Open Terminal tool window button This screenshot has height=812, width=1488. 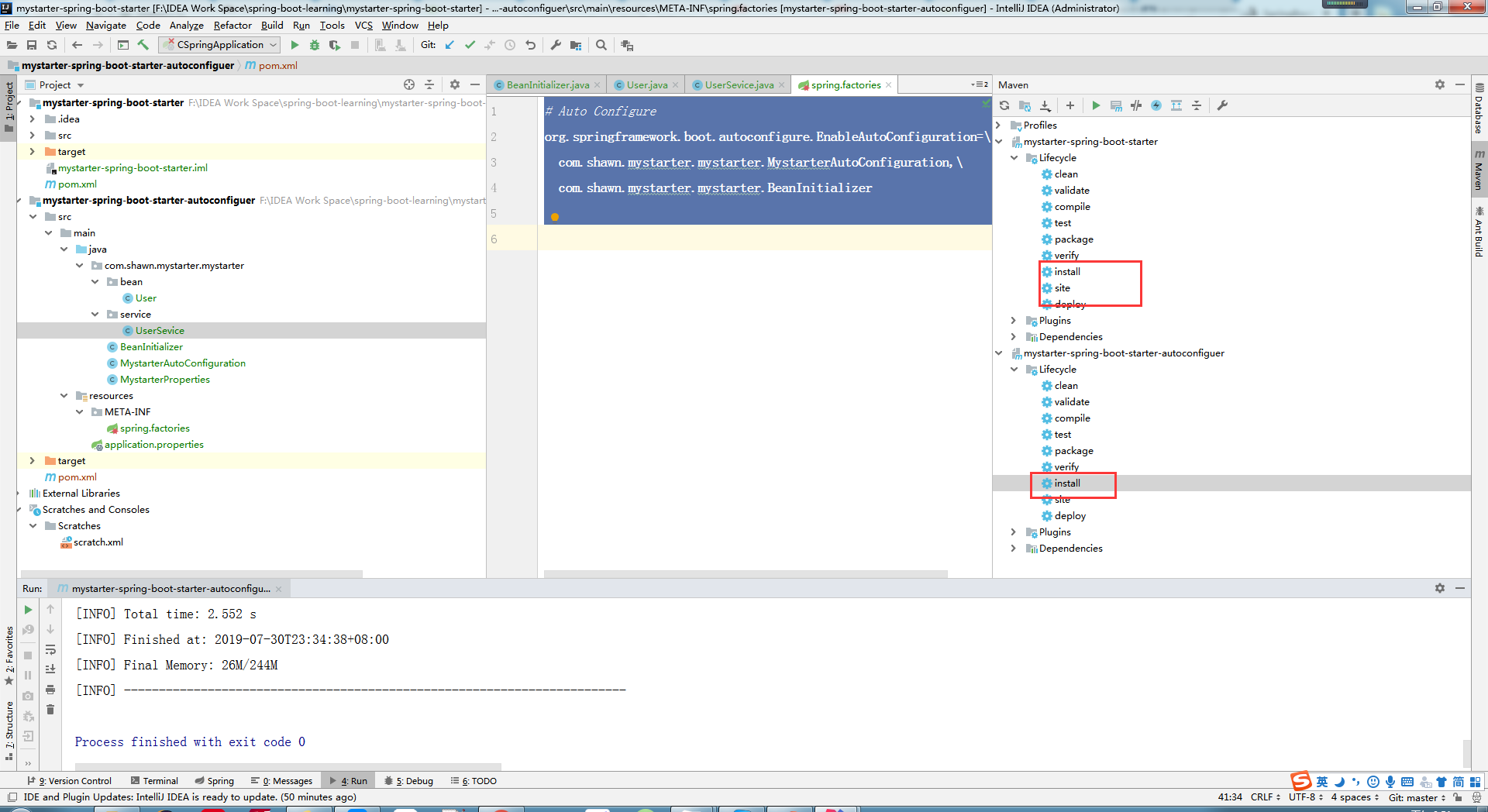pos(154,781)
